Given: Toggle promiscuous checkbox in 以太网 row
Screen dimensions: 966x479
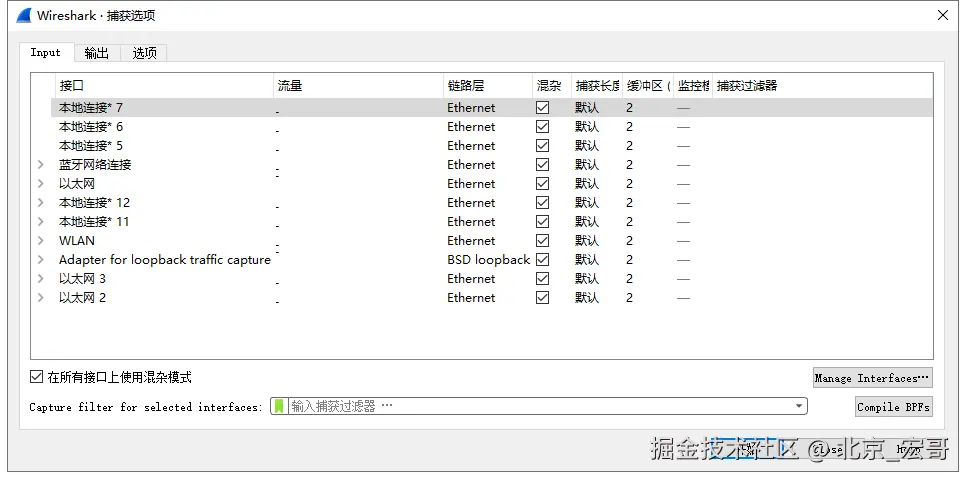Looking at the screenshot, I should pos(542,184).
